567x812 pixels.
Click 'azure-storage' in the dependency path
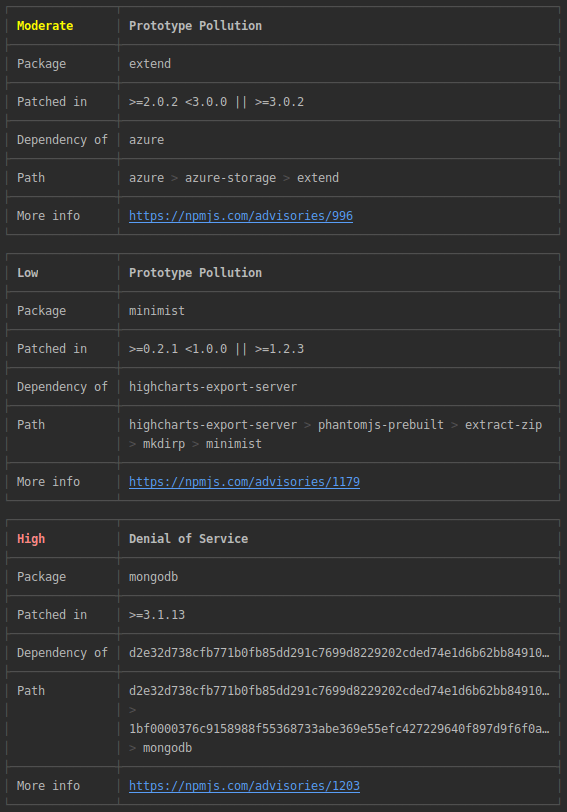(230, 178)
